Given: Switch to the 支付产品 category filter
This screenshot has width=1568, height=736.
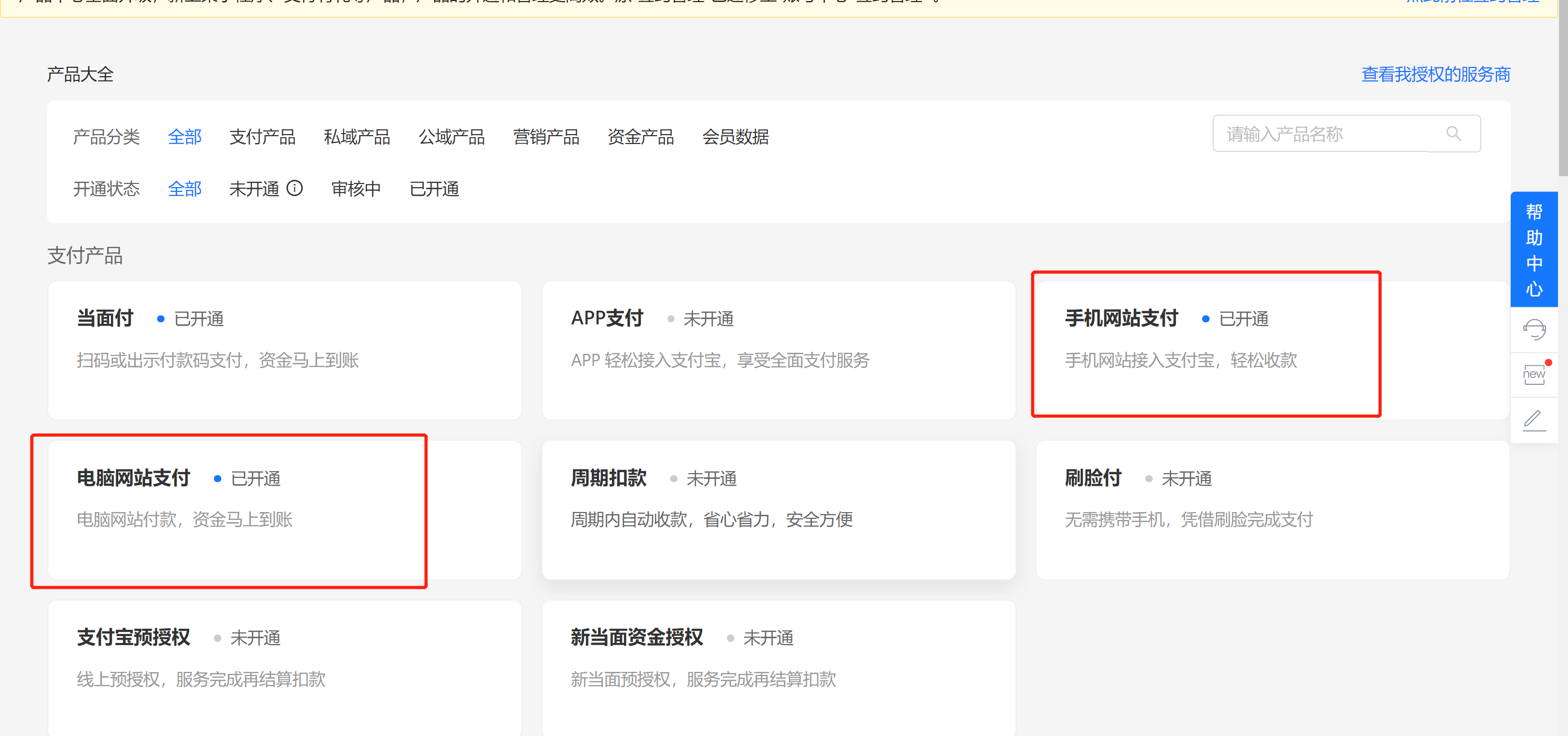Looking at the screenshot, I should [263, 137].
